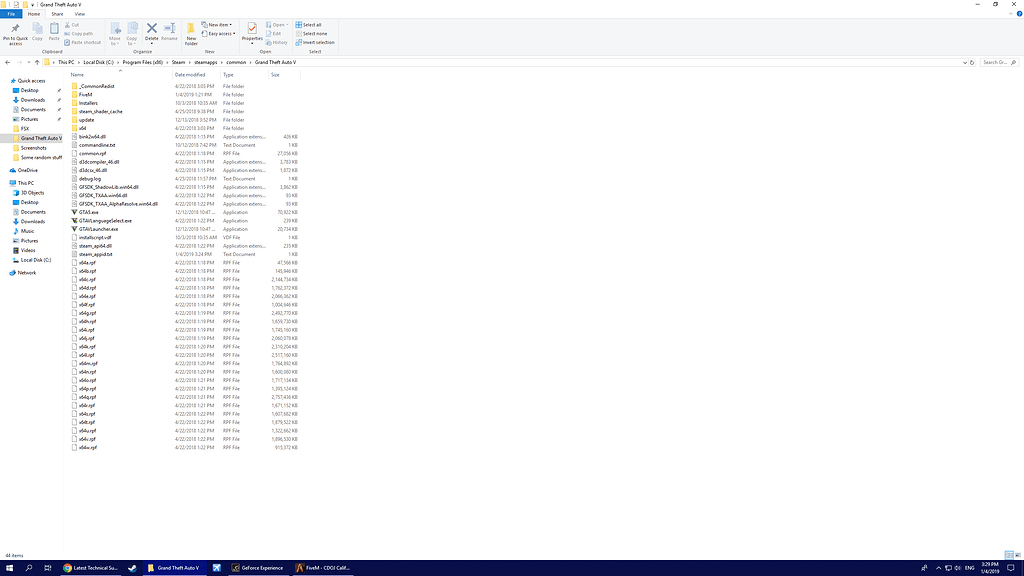
Task: Click the Search Grand Theft Auto V box
Action: (x=999, y=63)
